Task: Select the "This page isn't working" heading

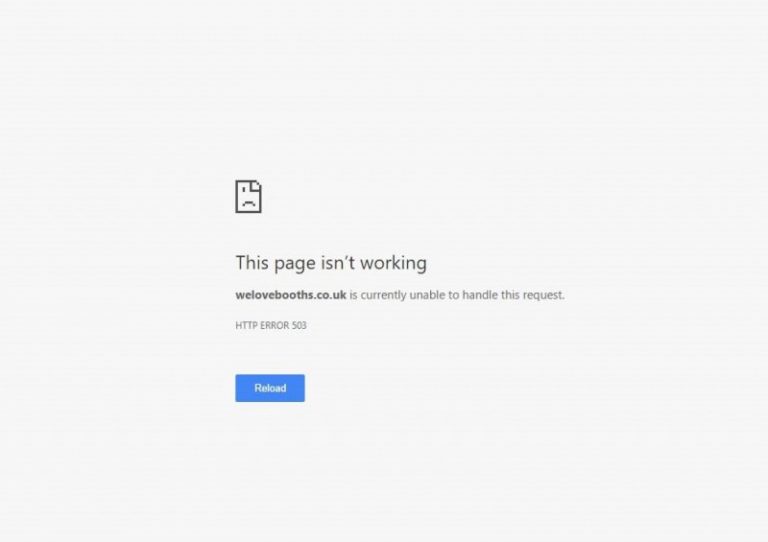Action: tap(331, 263)
